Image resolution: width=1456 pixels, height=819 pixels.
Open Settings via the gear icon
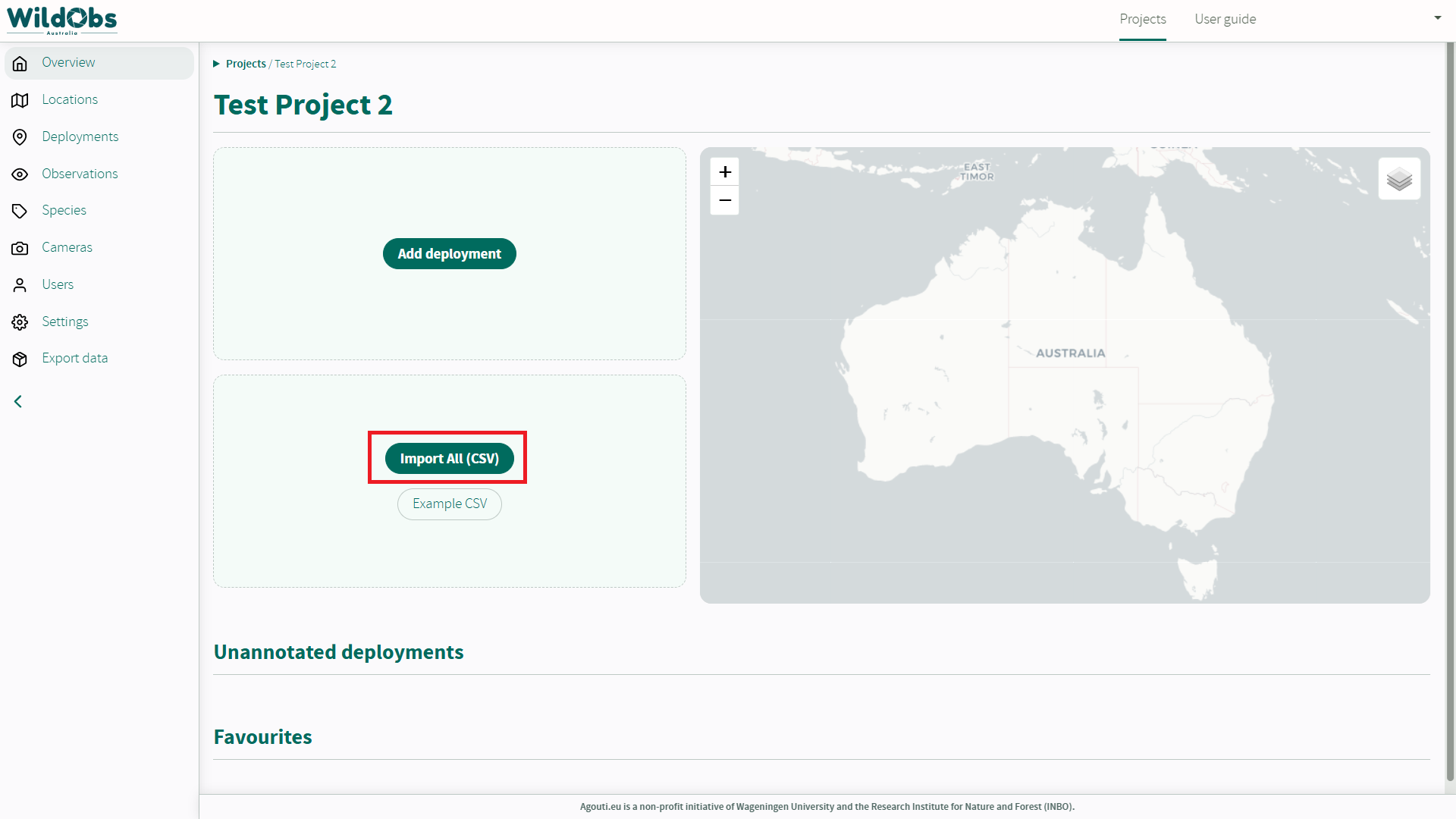tap(20, 322)
